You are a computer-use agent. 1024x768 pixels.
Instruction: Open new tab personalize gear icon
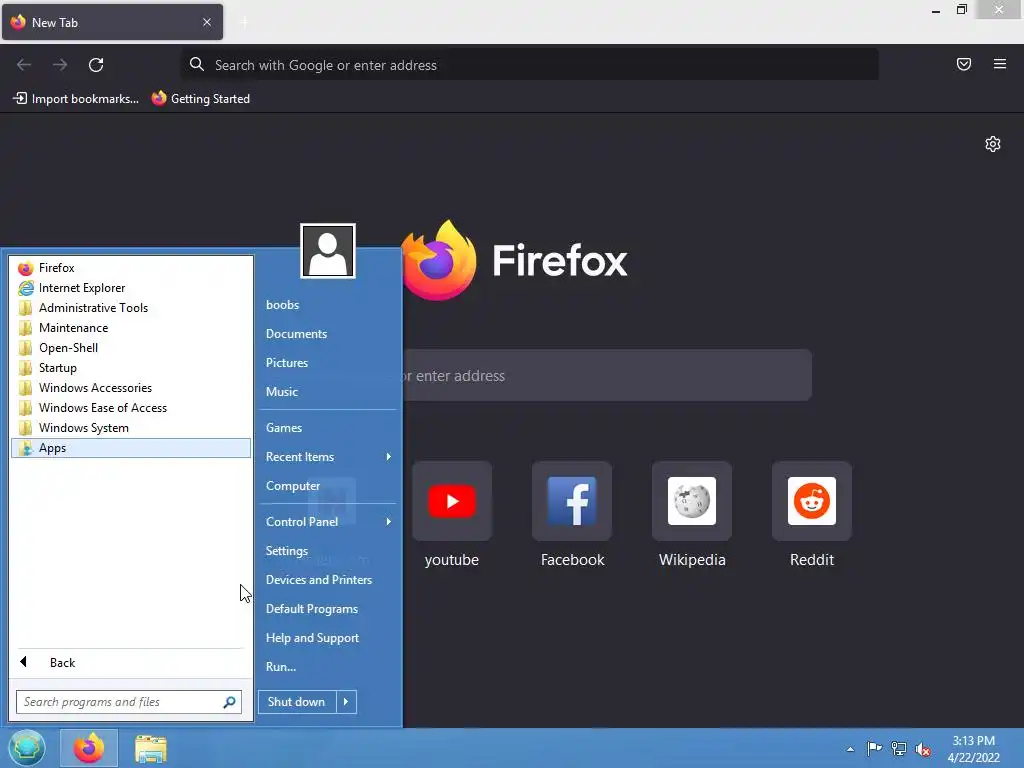coord(993,144)
